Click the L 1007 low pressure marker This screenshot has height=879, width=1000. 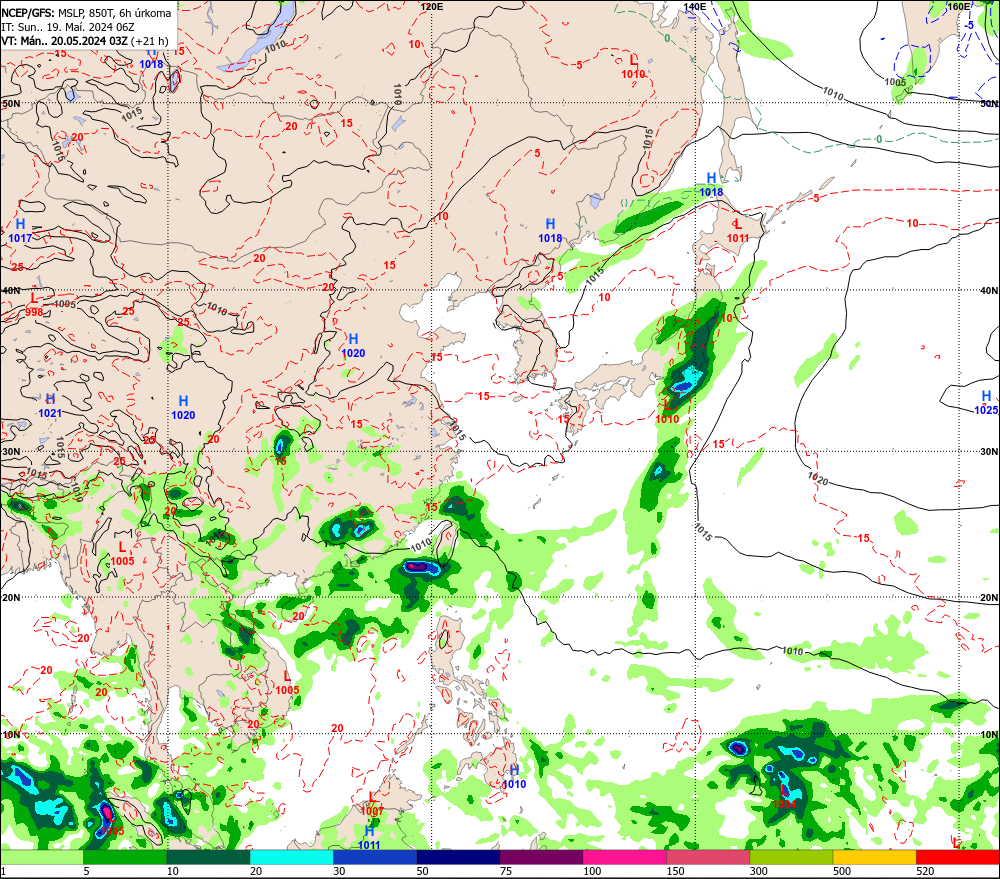(x=372, y=804)
